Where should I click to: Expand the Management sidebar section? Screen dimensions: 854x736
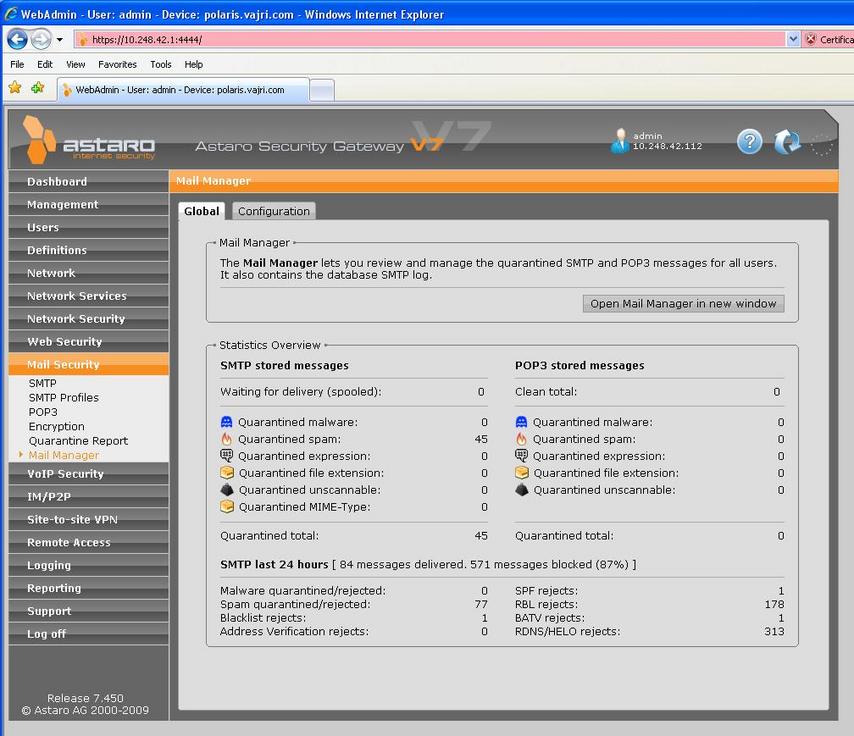tap(88, 204)
